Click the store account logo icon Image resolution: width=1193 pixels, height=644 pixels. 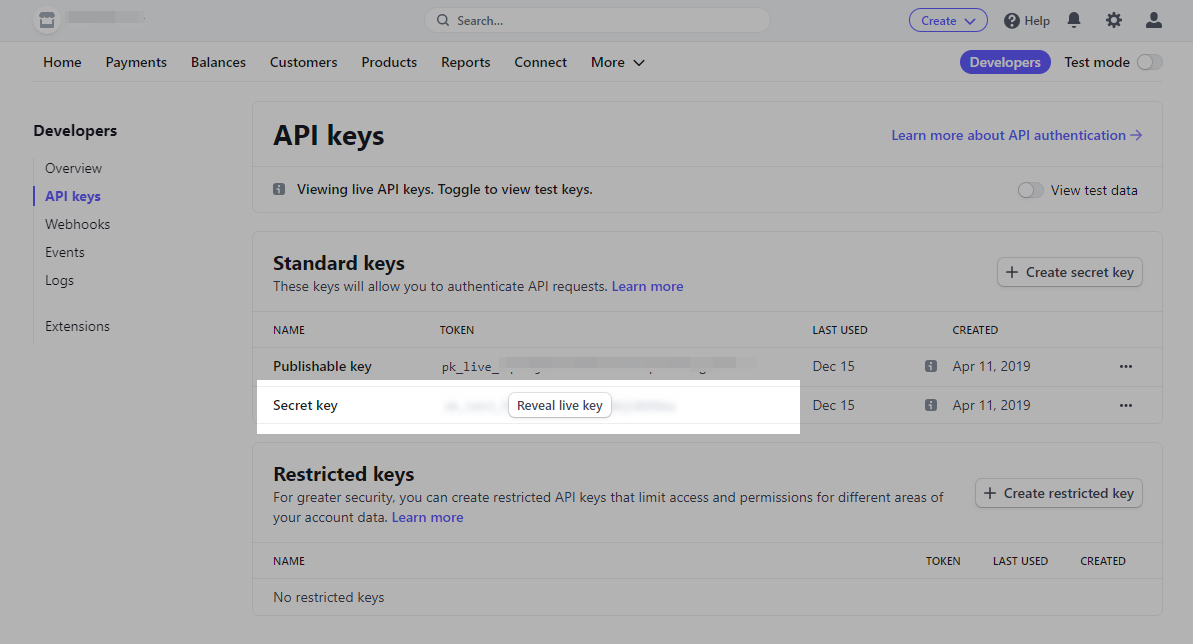coord(47,20)
